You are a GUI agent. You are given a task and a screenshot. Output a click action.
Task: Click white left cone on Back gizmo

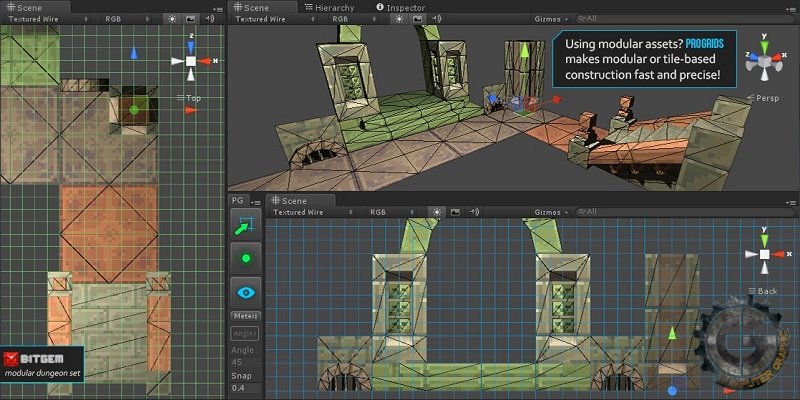(x=751, y=254)
